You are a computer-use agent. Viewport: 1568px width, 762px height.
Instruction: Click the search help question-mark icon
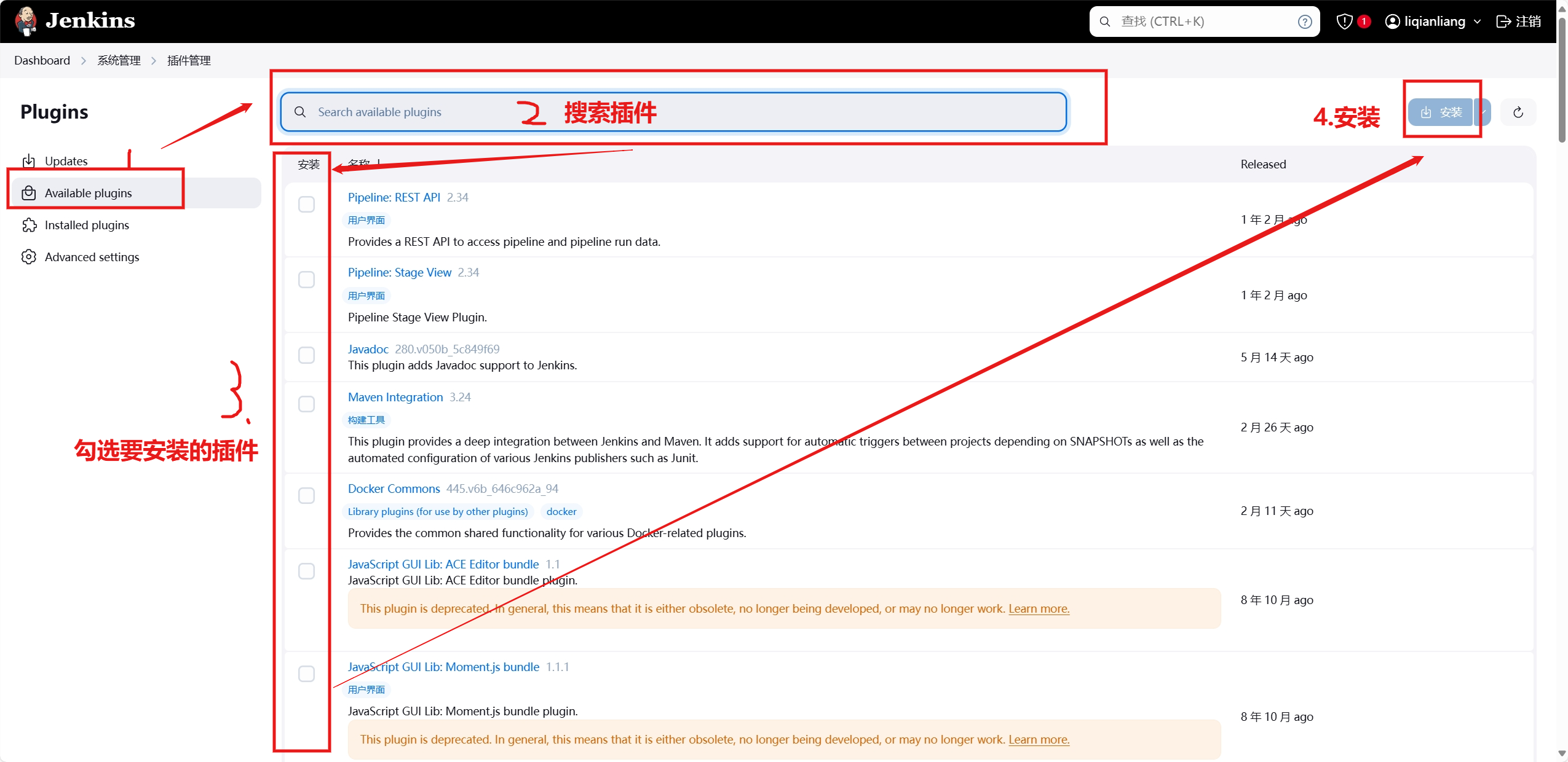1304,22
